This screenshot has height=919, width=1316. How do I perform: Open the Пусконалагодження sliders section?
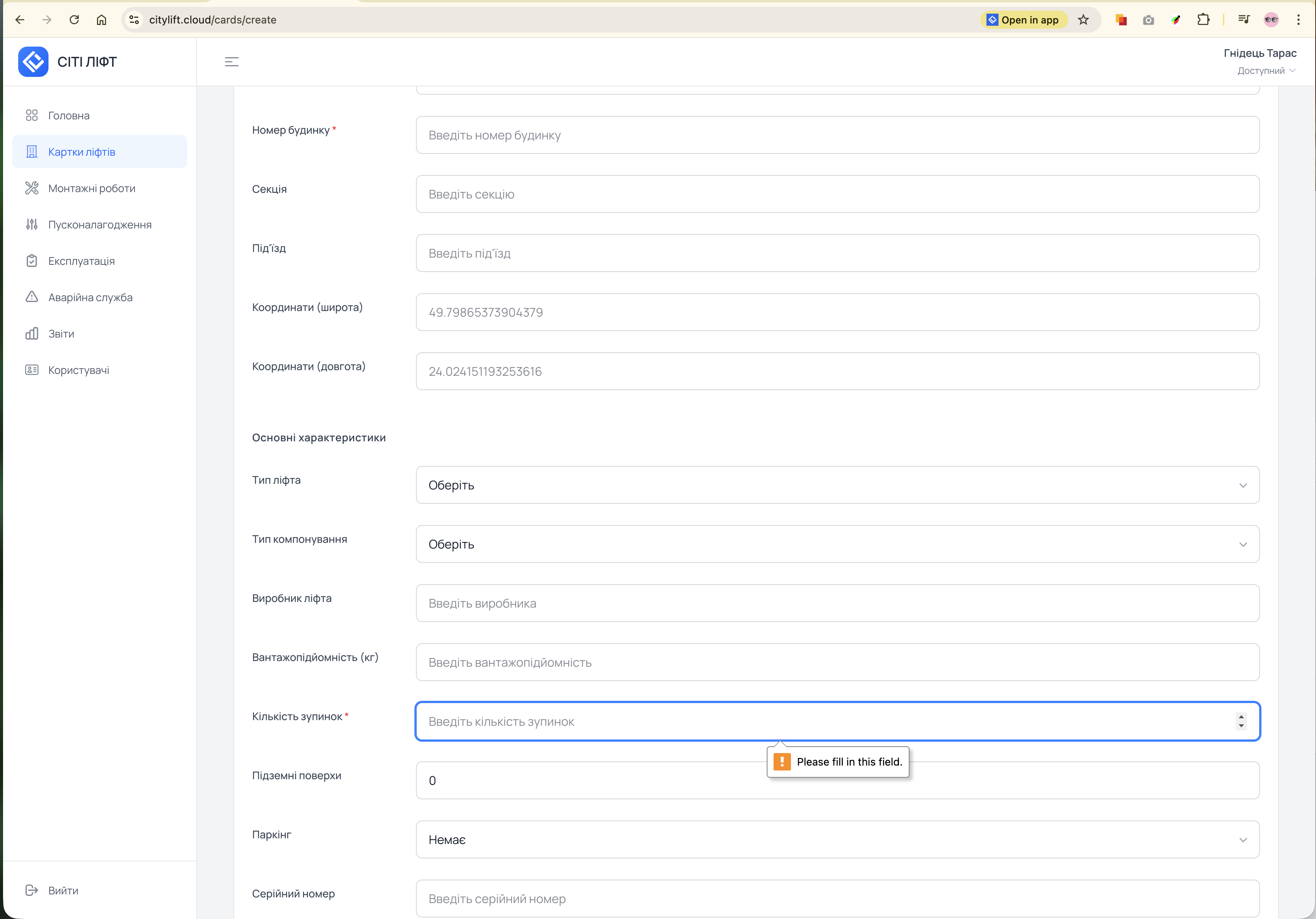pyautogui.click(x=100, y=225)
